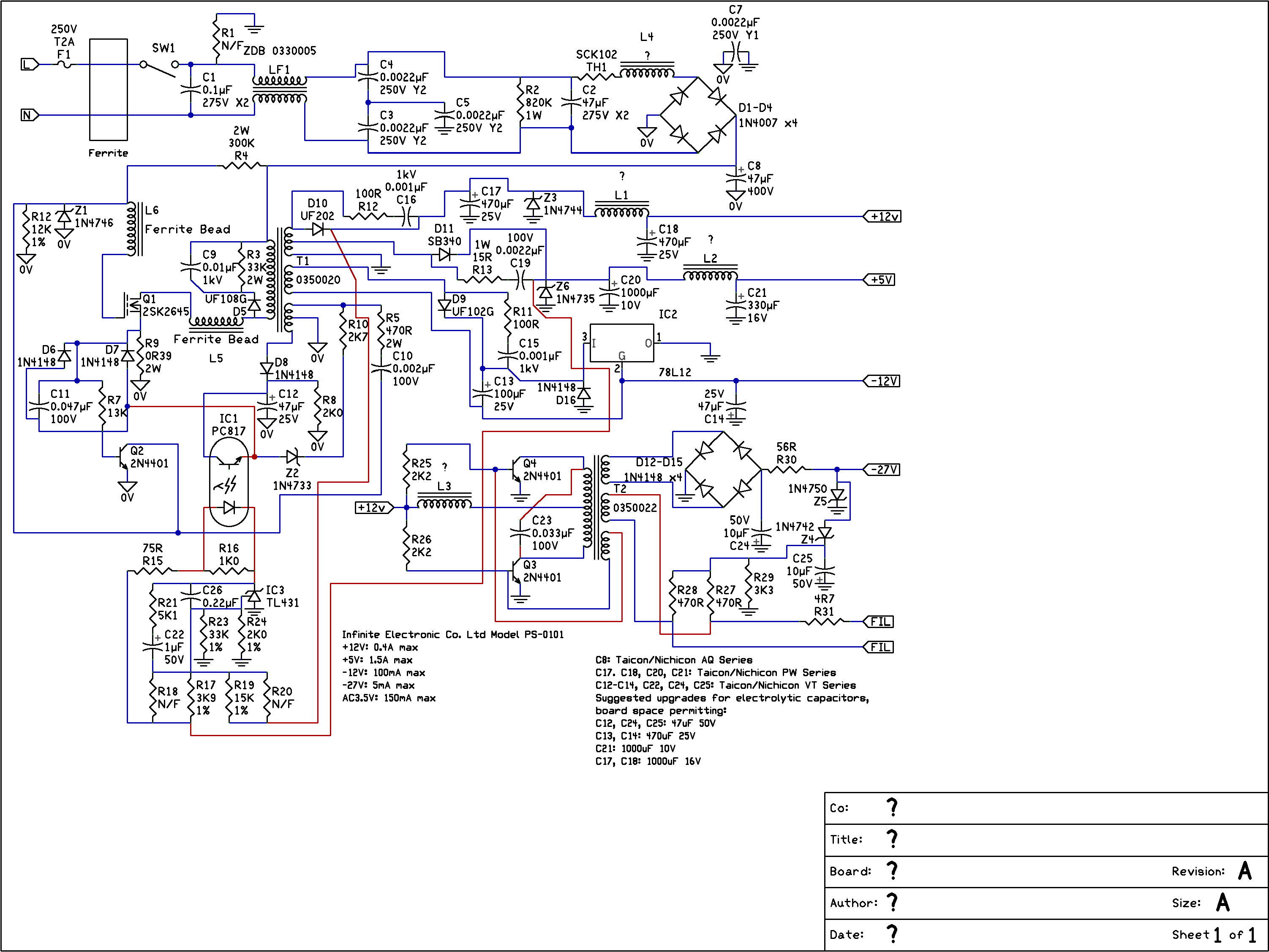The height and width of the screenshot is (952, 1269).
Task: Click the 'Ferrite Bead' label near L6
Action: (188, 229)
